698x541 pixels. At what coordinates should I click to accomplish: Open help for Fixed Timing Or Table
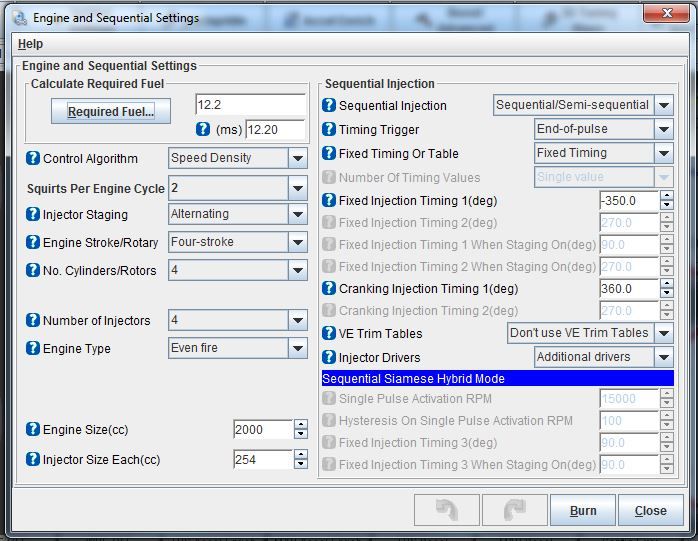coord(329,153)
